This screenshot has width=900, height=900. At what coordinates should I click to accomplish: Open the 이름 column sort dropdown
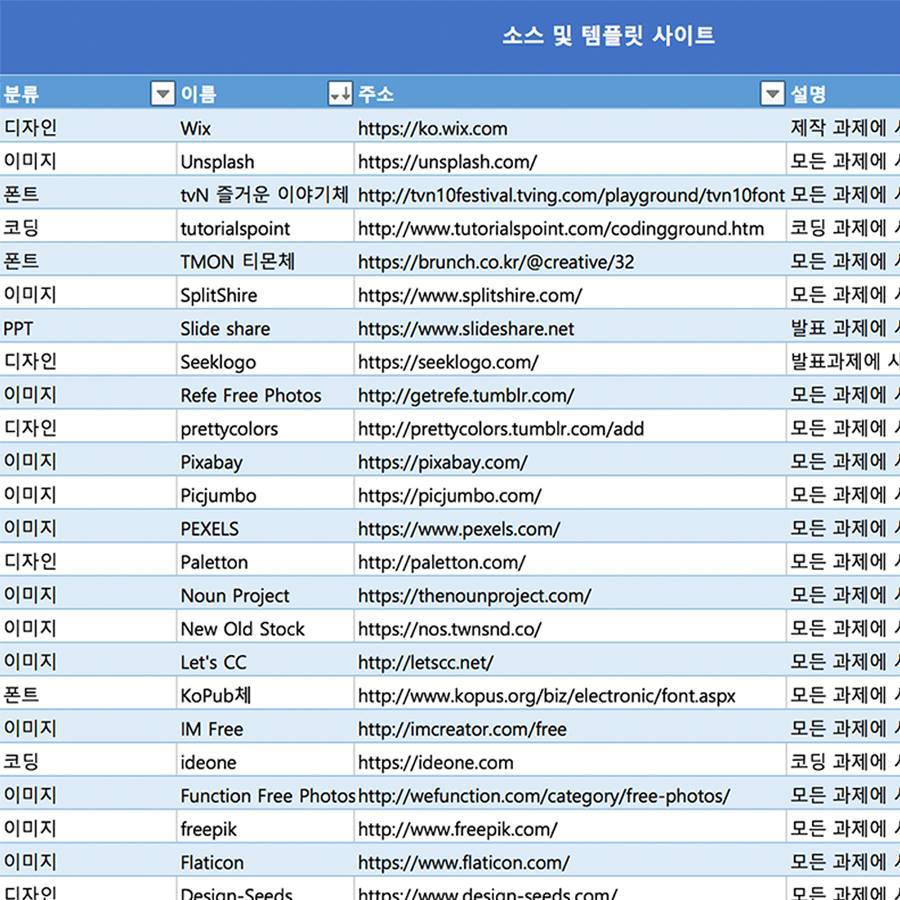point(340,93)
